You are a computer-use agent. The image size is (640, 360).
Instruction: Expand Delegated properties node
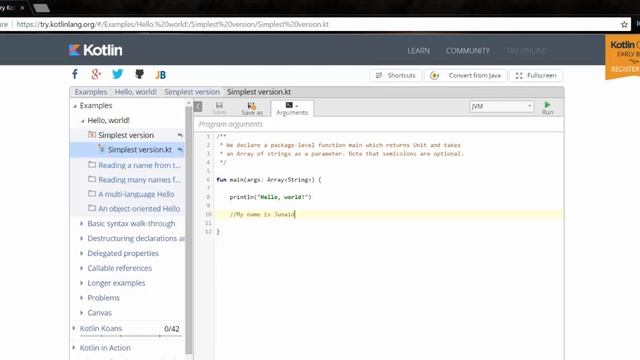(81, 253)
